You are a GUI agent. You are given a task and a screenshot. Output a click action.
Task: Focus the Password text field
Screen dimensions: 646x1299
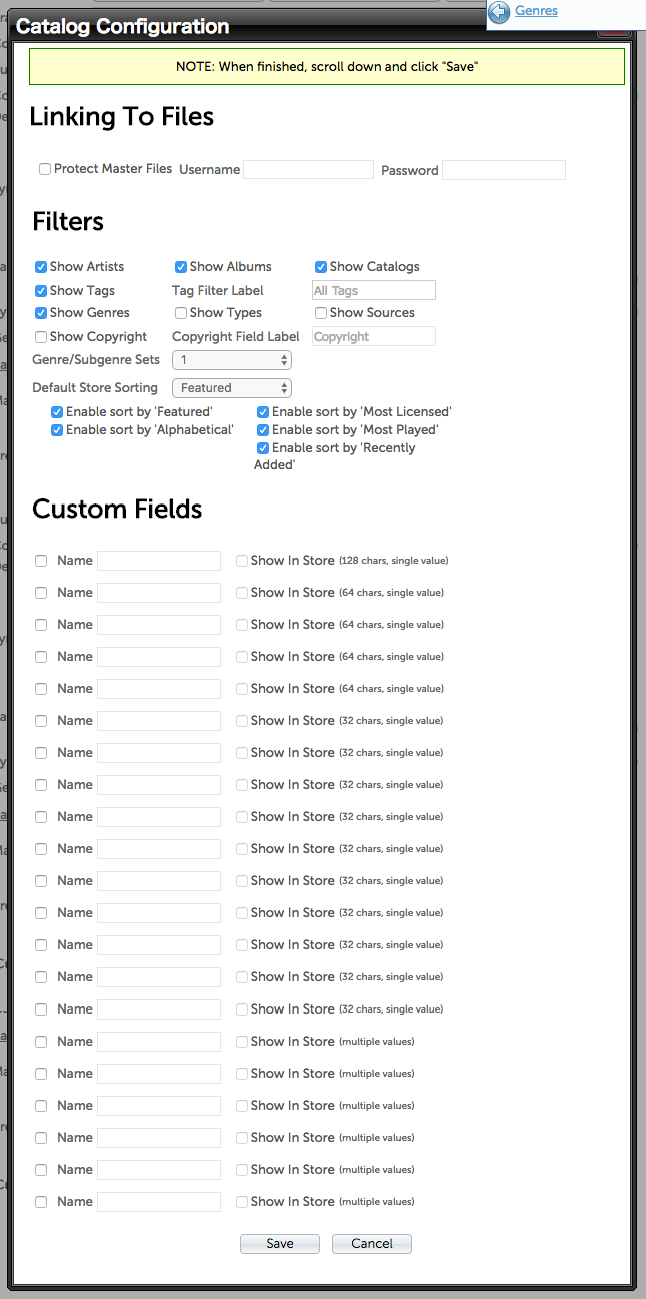[x=503, y=170]
